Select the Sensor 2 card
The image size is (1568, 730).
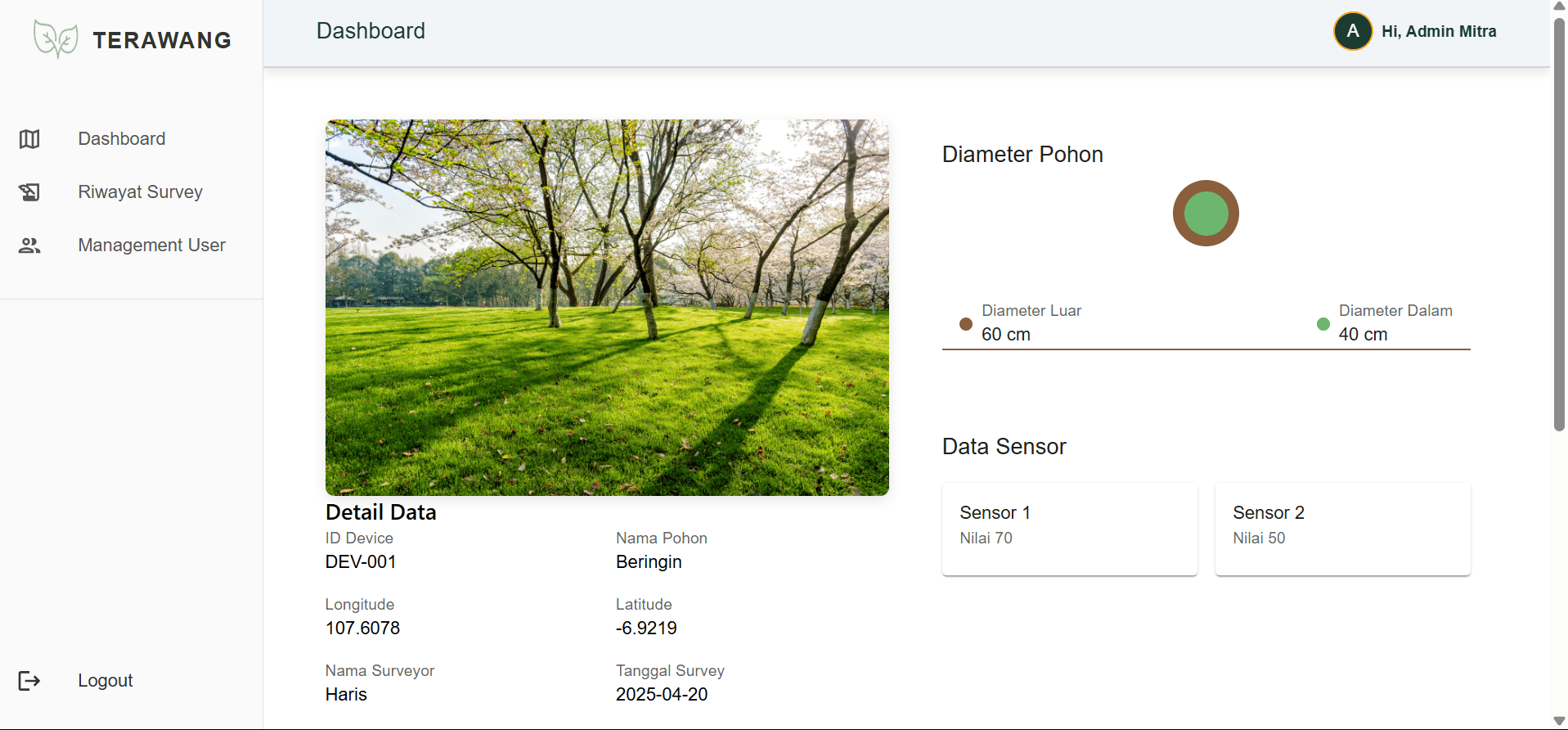click(x=1342, y=529)
